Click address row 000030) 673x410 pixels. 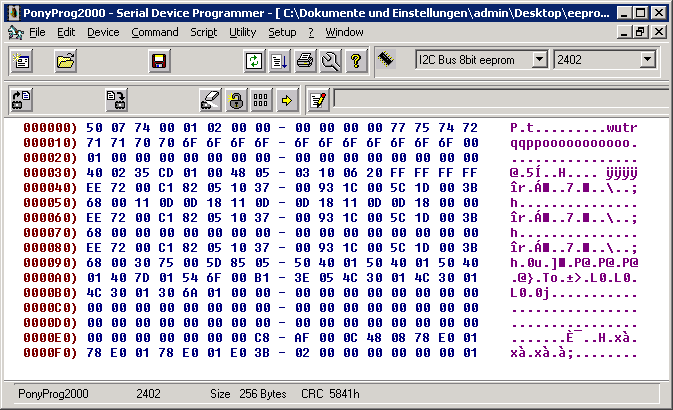pyautogui.click(x=50, y=173)
